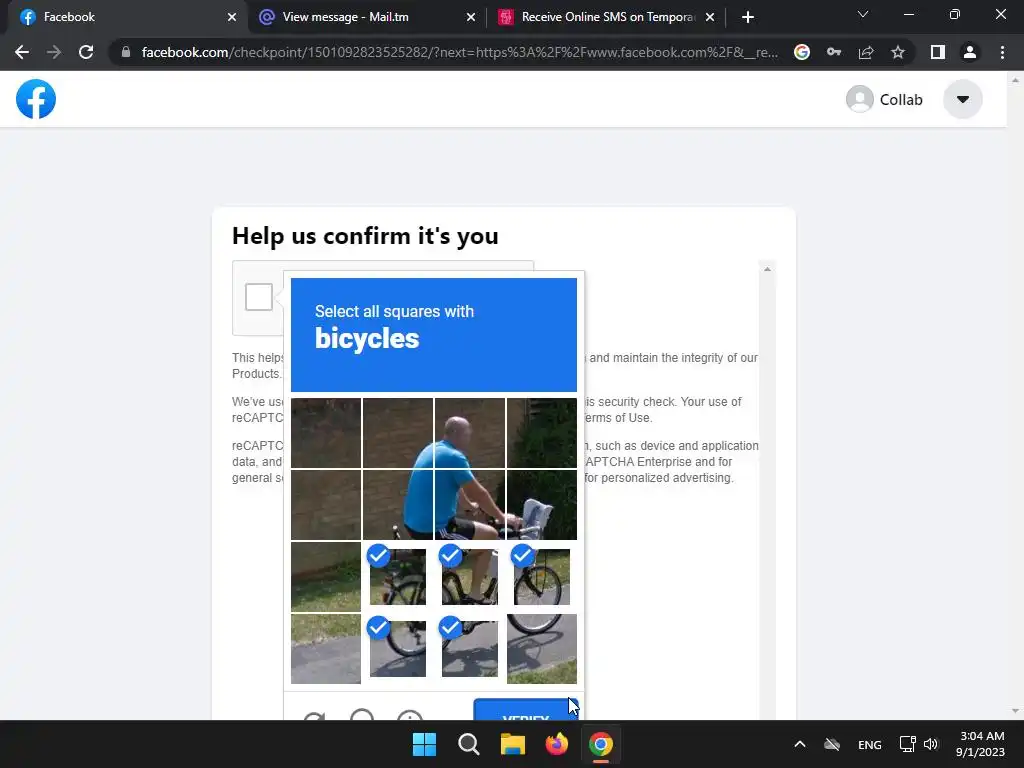Deselect the bicycle pedals tile, third row
The height and width of the screenshot is (768, 1024).
pos(470,577)
